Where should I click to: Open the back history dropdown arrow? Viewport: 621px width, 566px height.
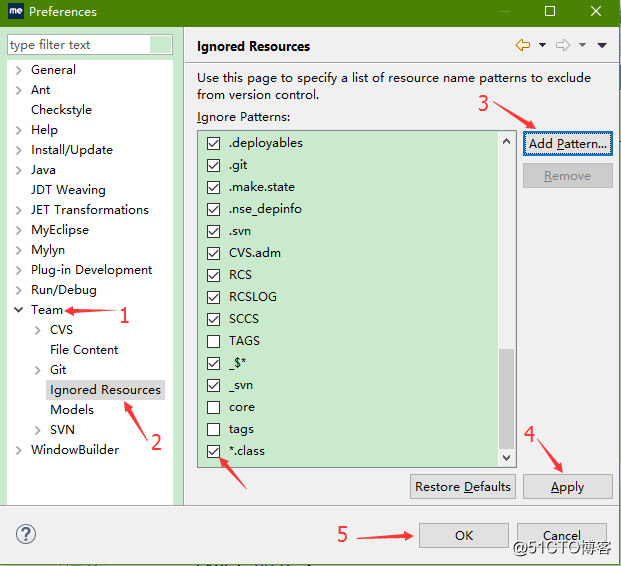click(542, 45)
